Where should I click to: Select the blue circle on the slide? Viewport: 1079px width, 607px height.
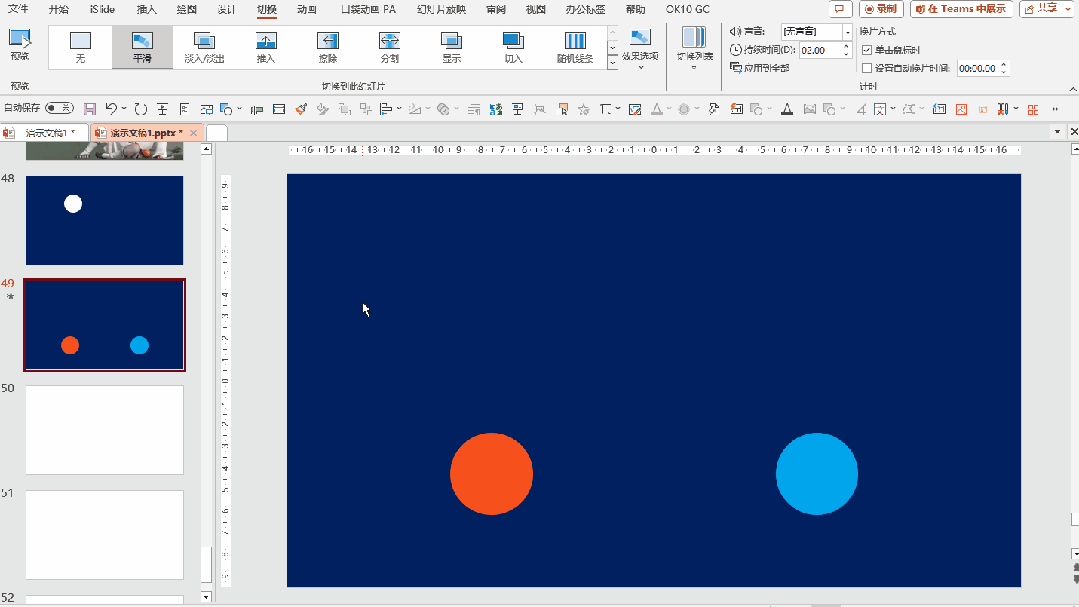(817, 473)
